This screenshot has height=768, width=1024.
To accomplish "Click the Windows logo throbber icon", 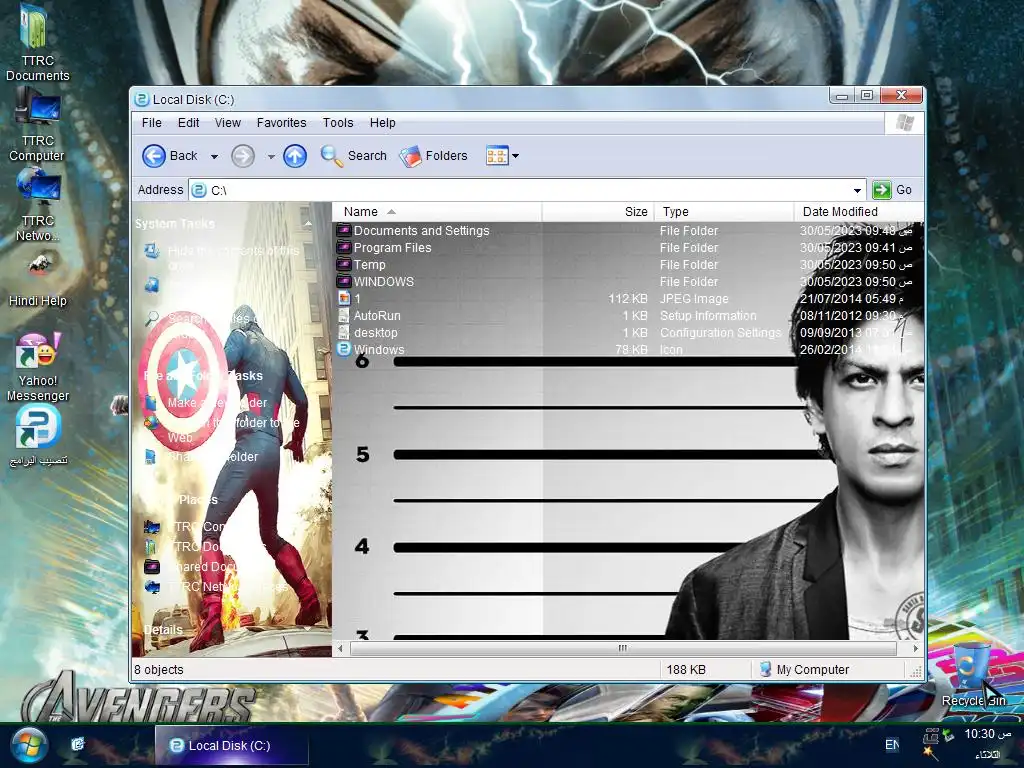I will (904, 123).
